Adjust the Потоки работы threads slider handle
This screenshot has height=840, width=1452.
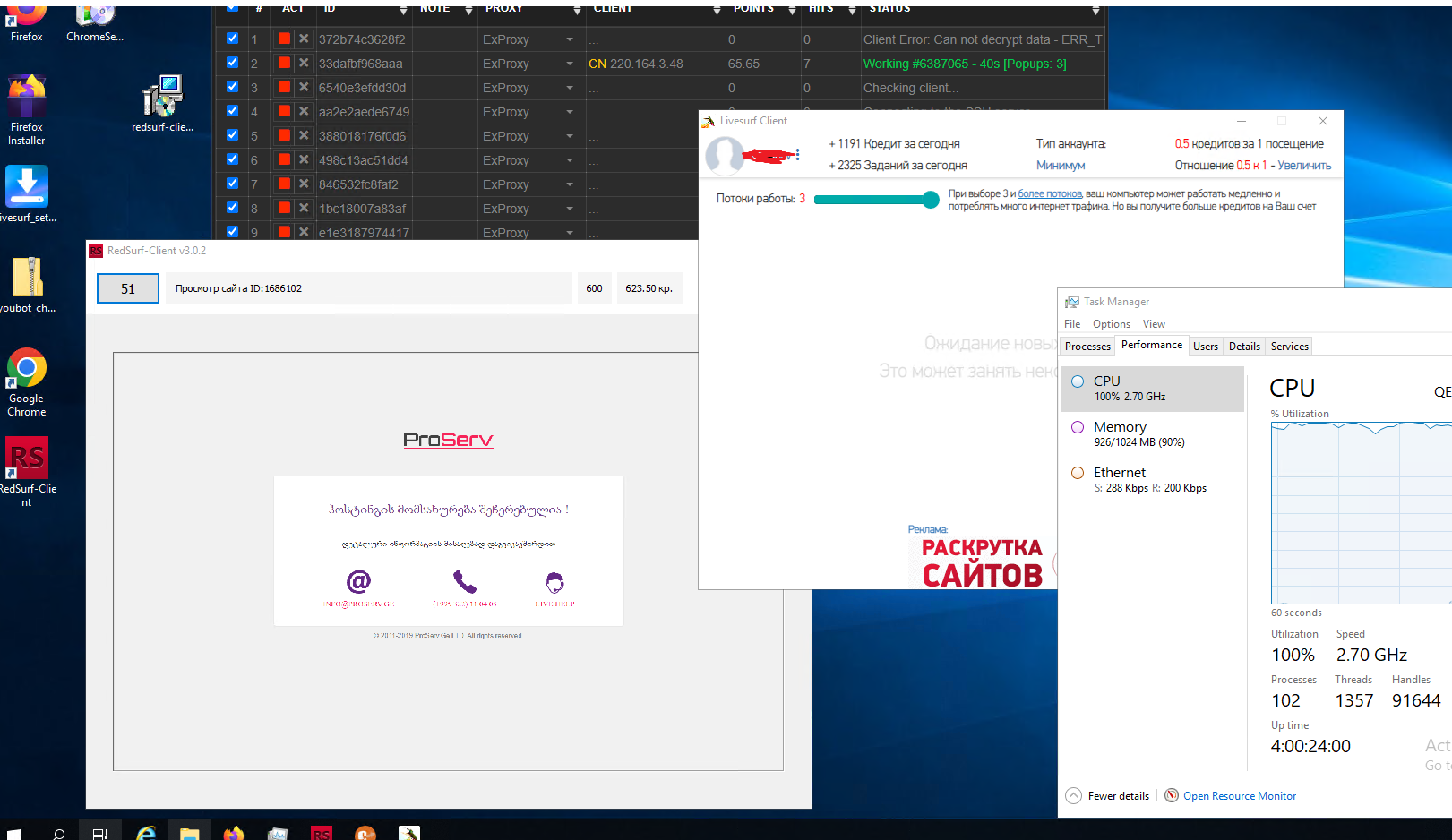pos(931,199)
